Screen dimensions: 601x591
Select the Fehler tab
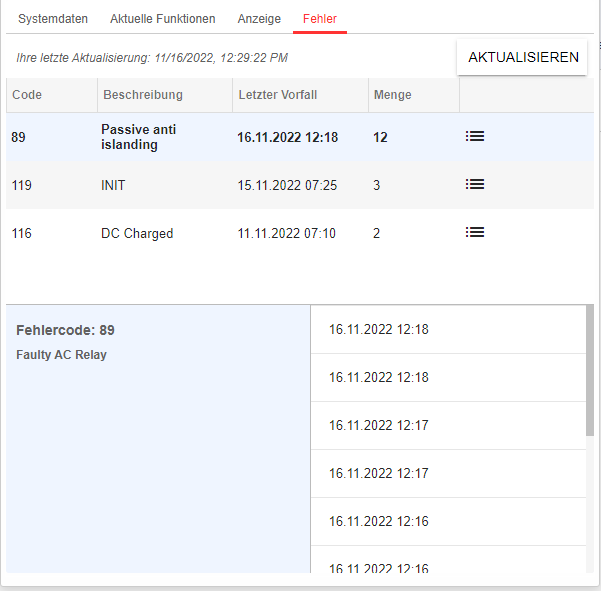tap(320, 19)
